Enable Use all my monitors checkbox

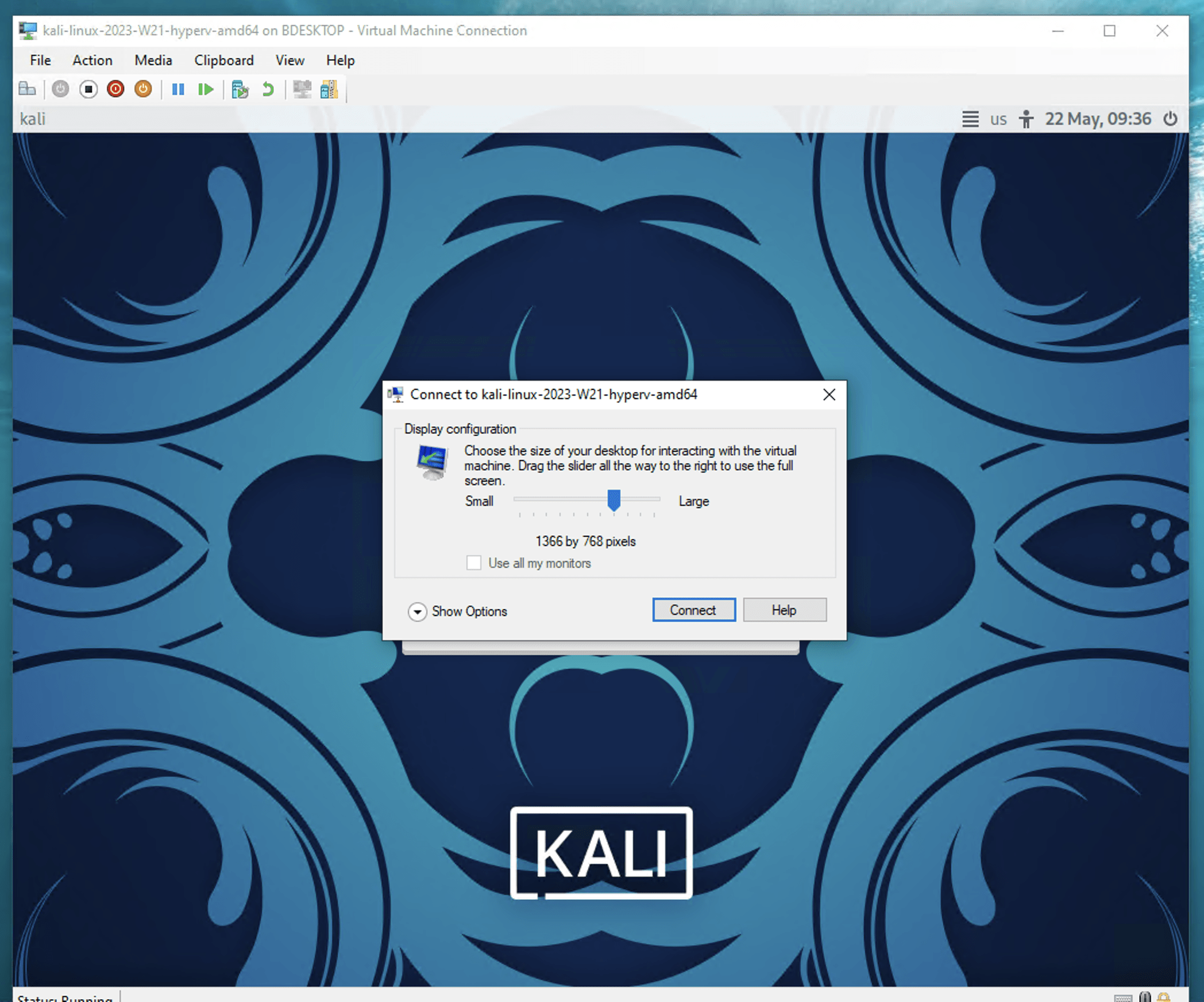[x=474, y=563]
